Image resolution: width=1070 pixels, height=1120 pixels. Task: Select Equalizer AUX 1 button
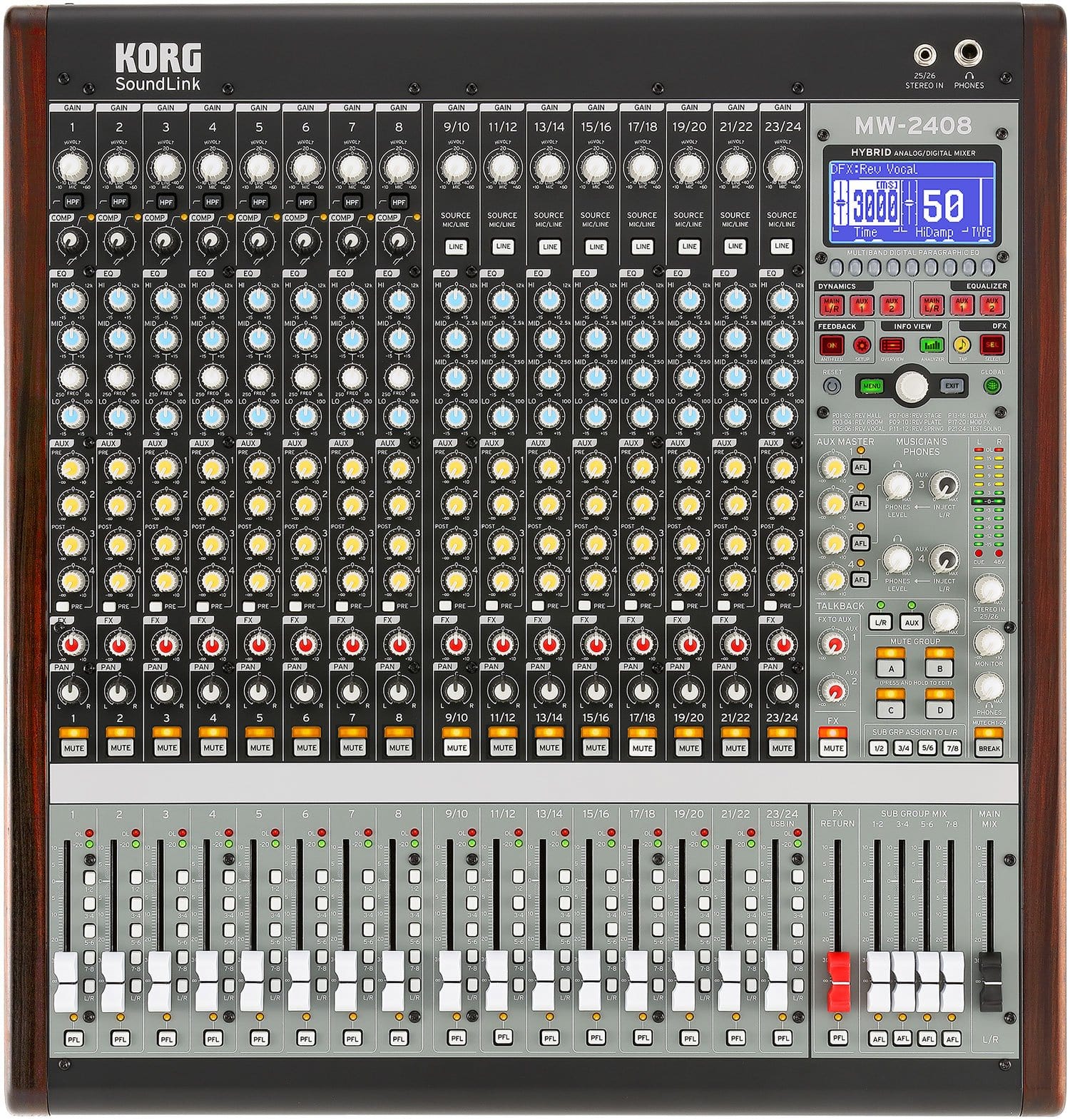(962, 305)
